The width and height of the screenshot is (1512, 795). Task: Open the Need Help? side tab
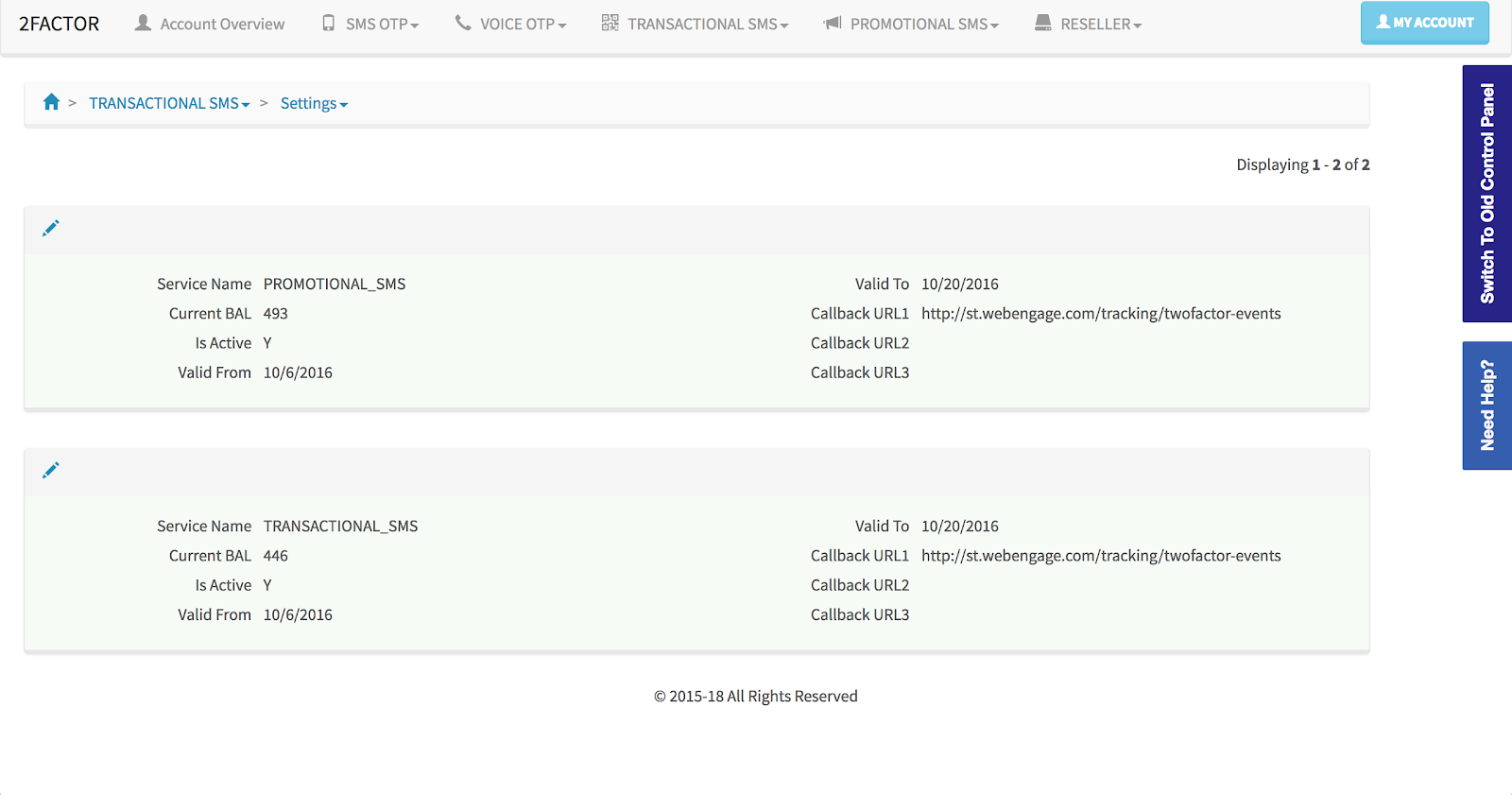[1487, 406]
